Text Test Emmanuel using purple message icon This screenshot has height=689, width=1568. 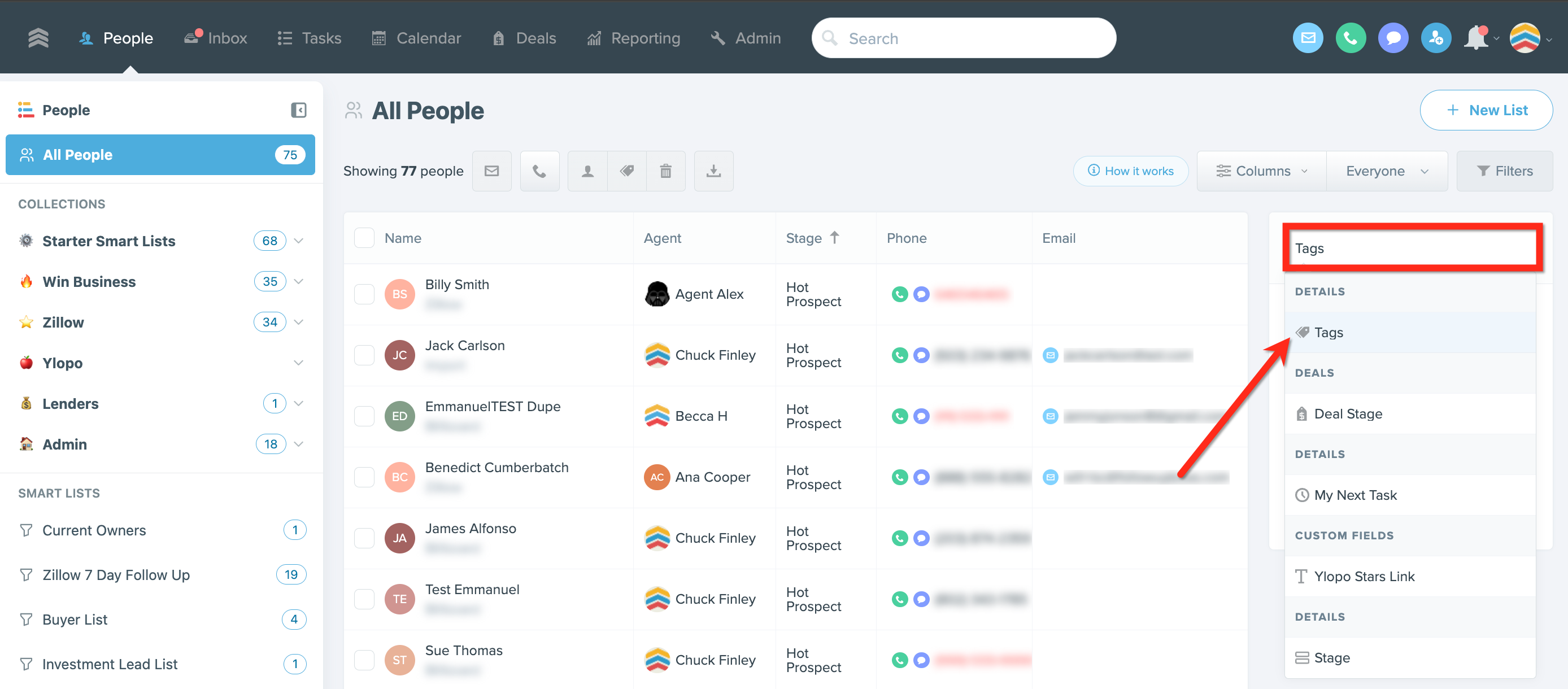coord(922,599)
